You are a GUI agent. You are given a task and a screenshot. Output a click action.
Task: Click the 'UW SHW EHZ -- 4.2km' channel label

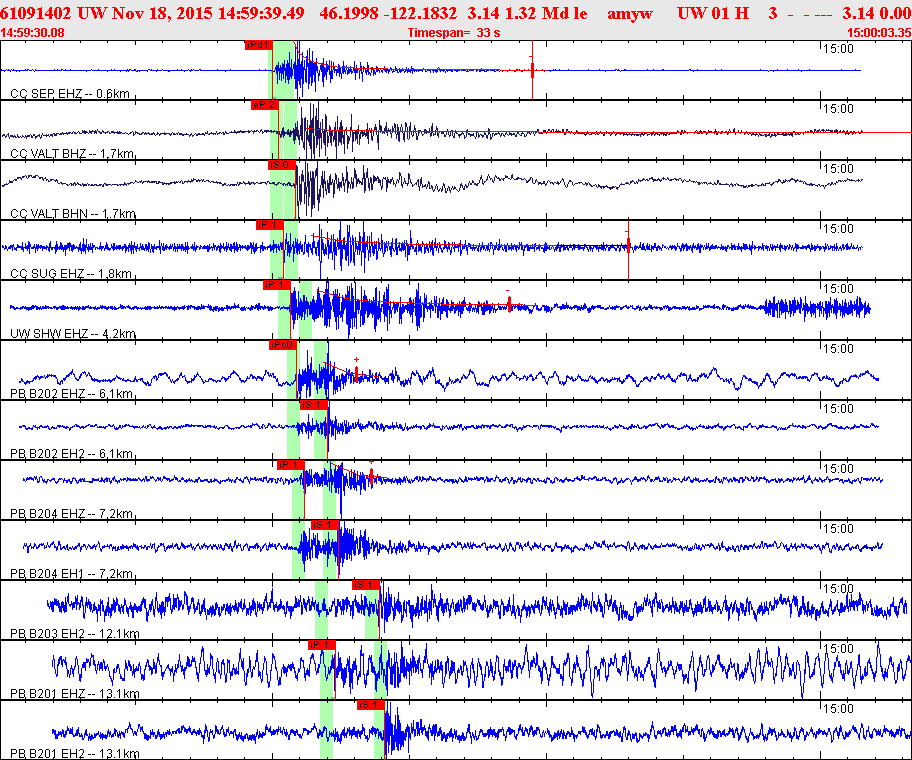73,333
